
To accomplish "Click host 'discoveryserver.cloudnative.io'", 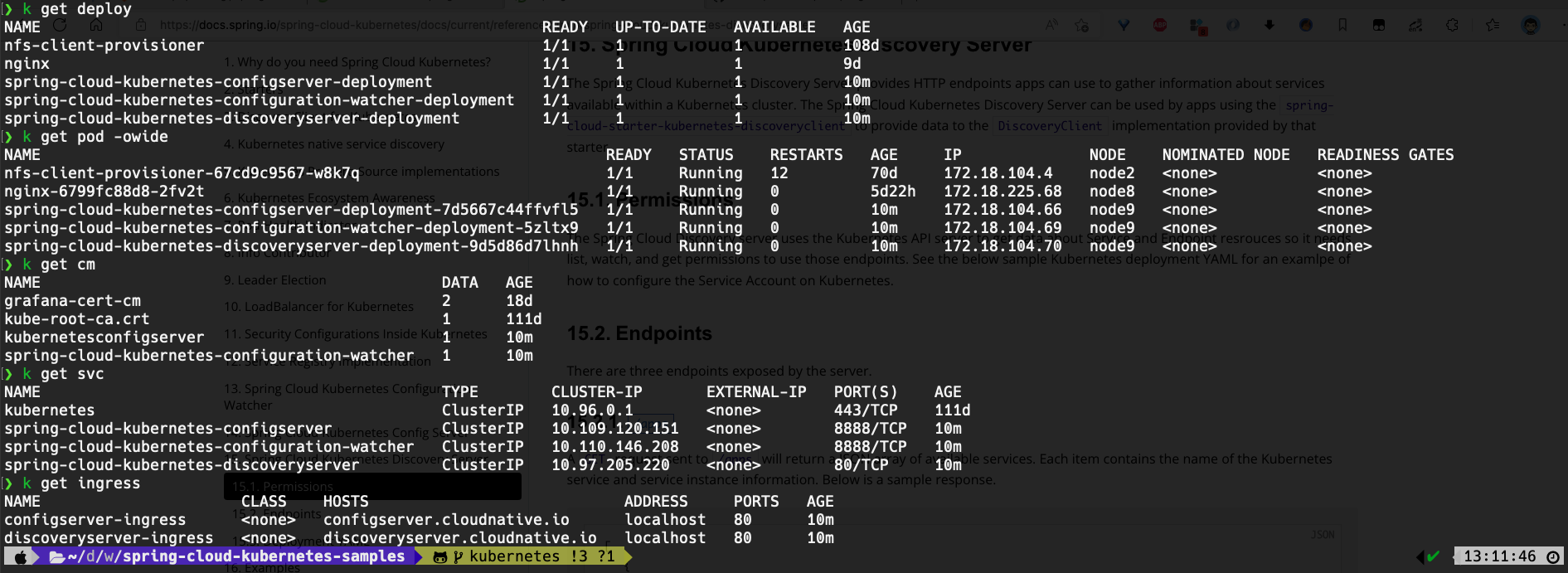I will (459, 538).
